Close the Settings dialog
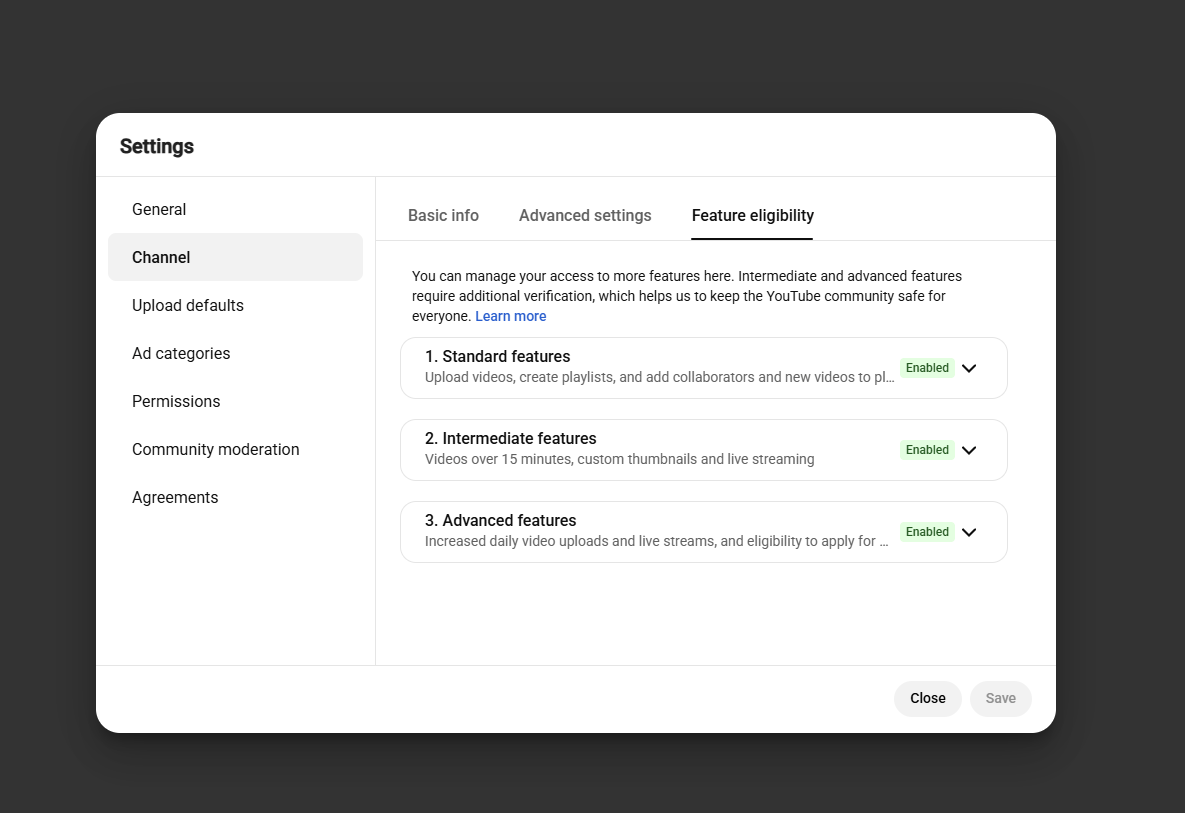The height and width of the screenshot is (813, 1185). 927,698
